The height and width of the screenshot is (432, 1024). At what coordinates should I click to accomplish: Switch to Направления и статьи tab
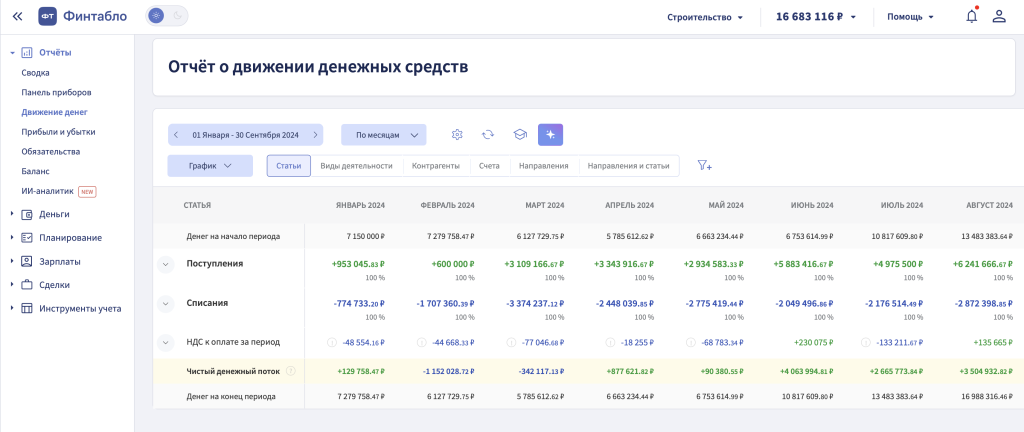pyautogui.click(x=628, y=166)
